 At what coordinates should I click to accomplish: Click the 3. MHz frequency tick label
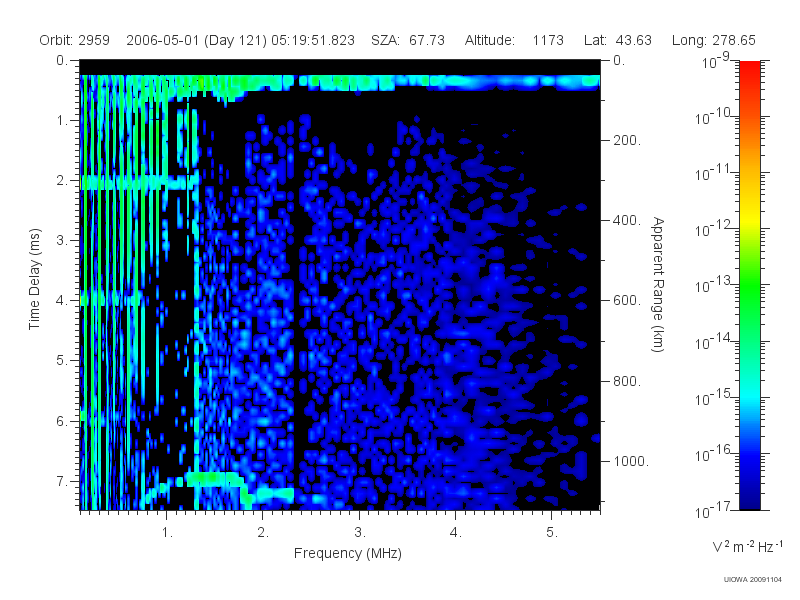tap(360, 533)
